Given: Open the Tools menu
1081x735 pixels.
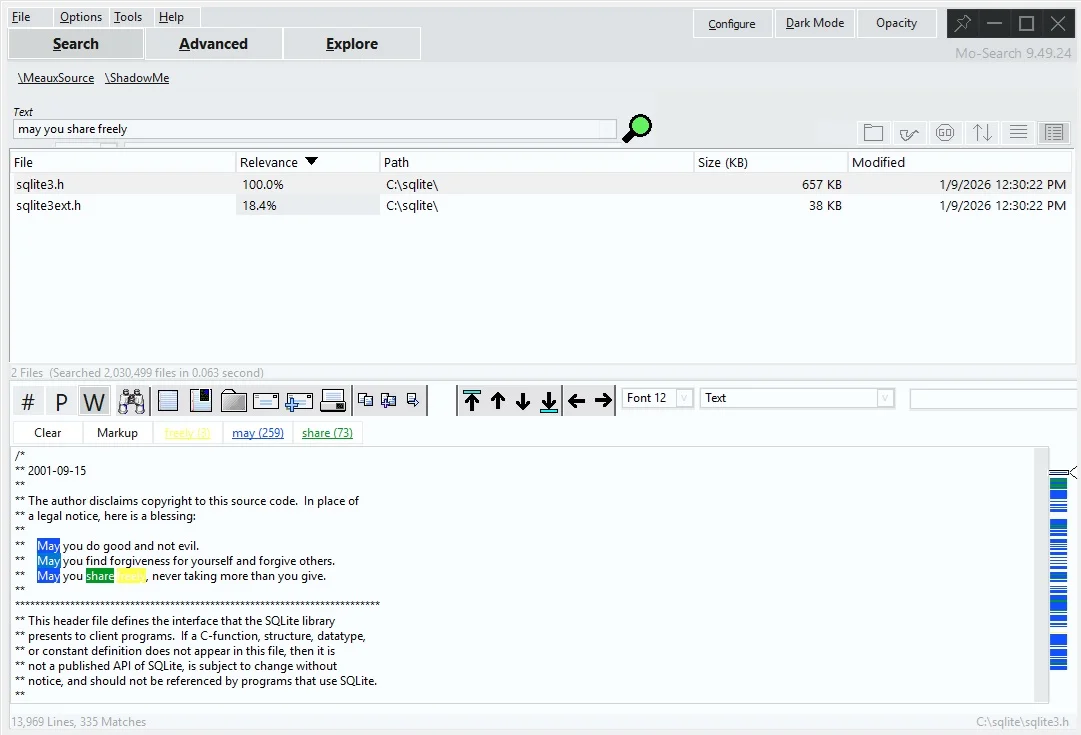Looking at the screenshot, I should coord(128,16).
